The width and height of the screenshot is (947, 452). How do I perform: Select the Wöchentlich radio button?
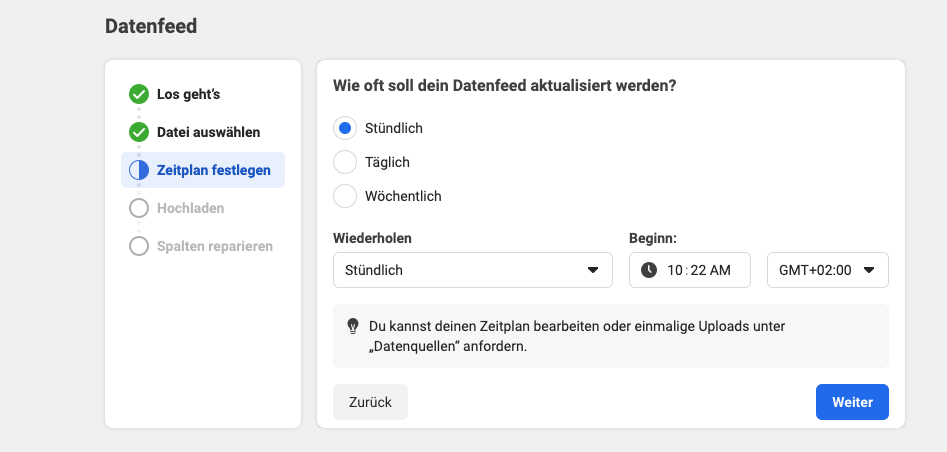[x=345, y=196]
